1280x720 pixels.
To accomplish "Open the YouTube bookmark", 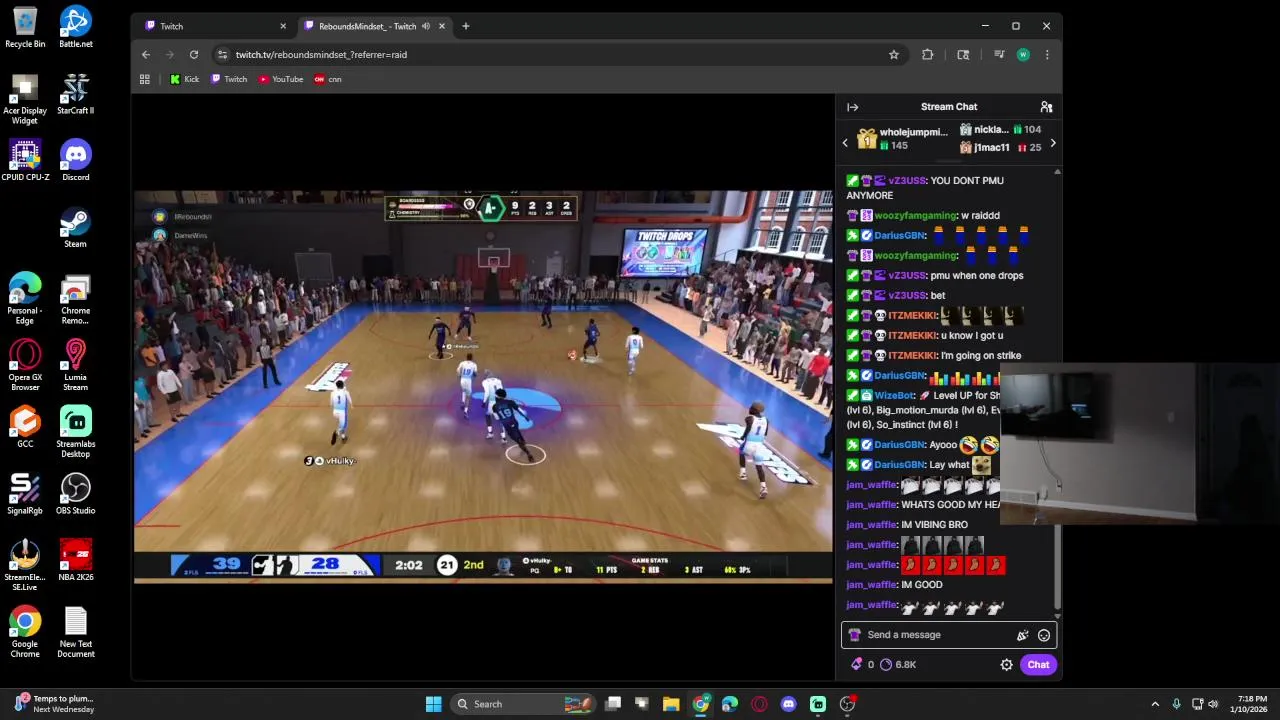I will [x=281, y=79].
